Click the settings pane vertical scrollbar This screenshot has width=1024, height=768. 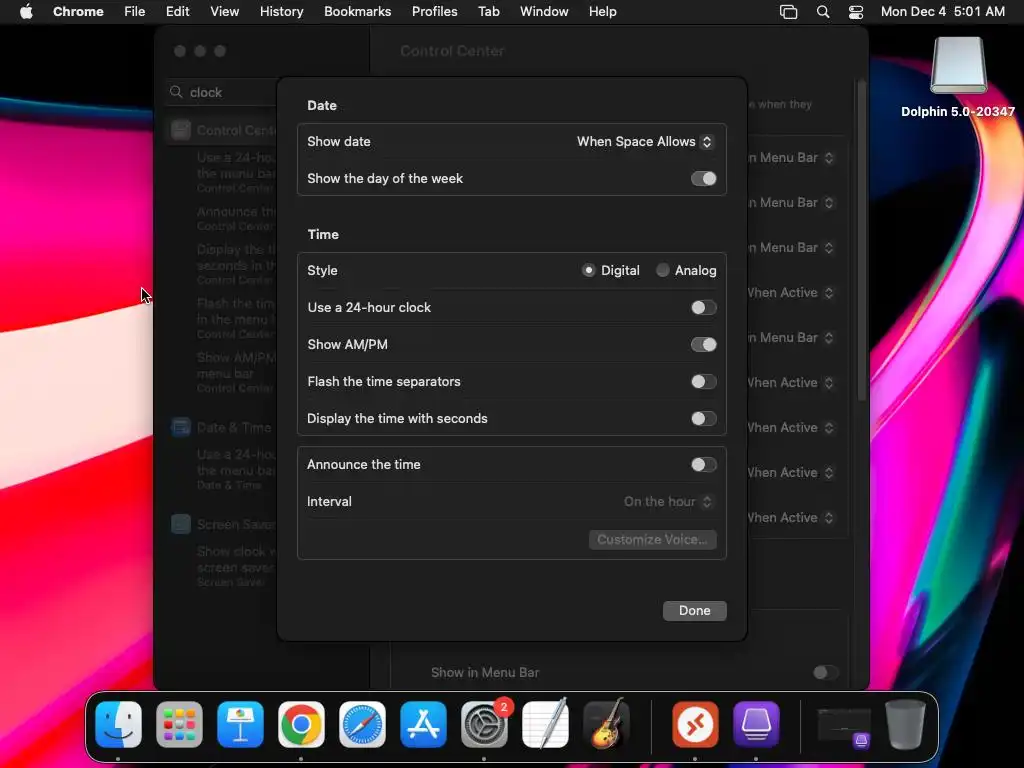coord(861,242)
